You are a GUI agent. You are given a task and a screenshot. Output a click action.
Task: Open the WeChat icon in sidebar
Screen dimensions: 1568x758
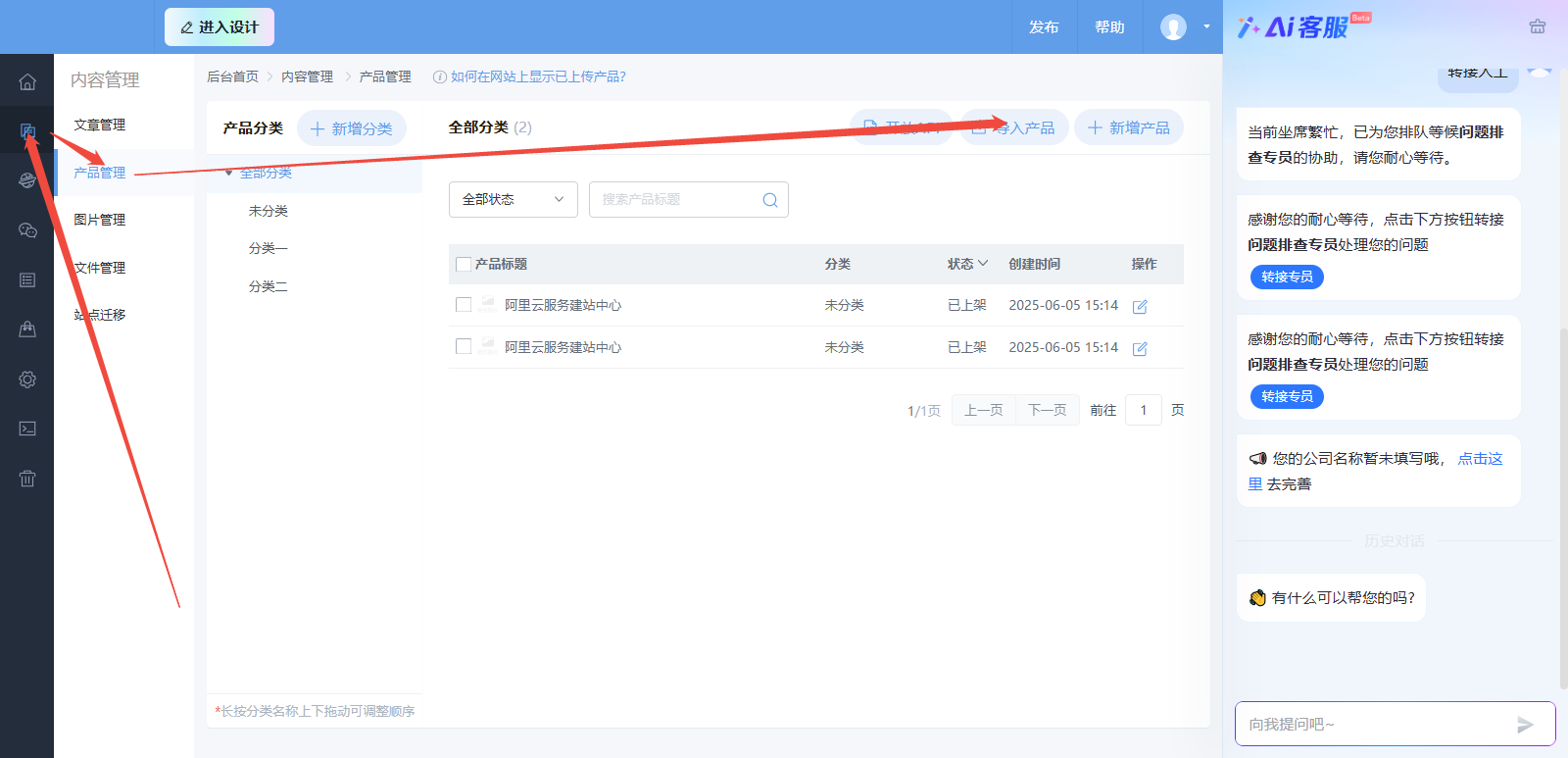pyautogui.click(x=27, y=230)
